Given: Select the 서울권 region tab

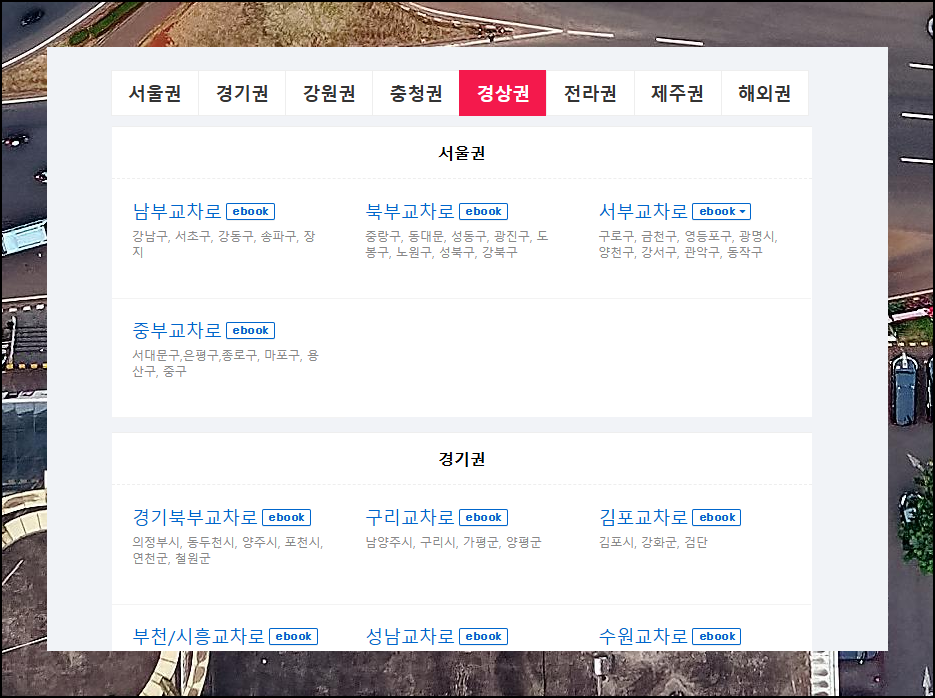Looking at the screenshot, I should pyautogui.click(x=155, y=93).
